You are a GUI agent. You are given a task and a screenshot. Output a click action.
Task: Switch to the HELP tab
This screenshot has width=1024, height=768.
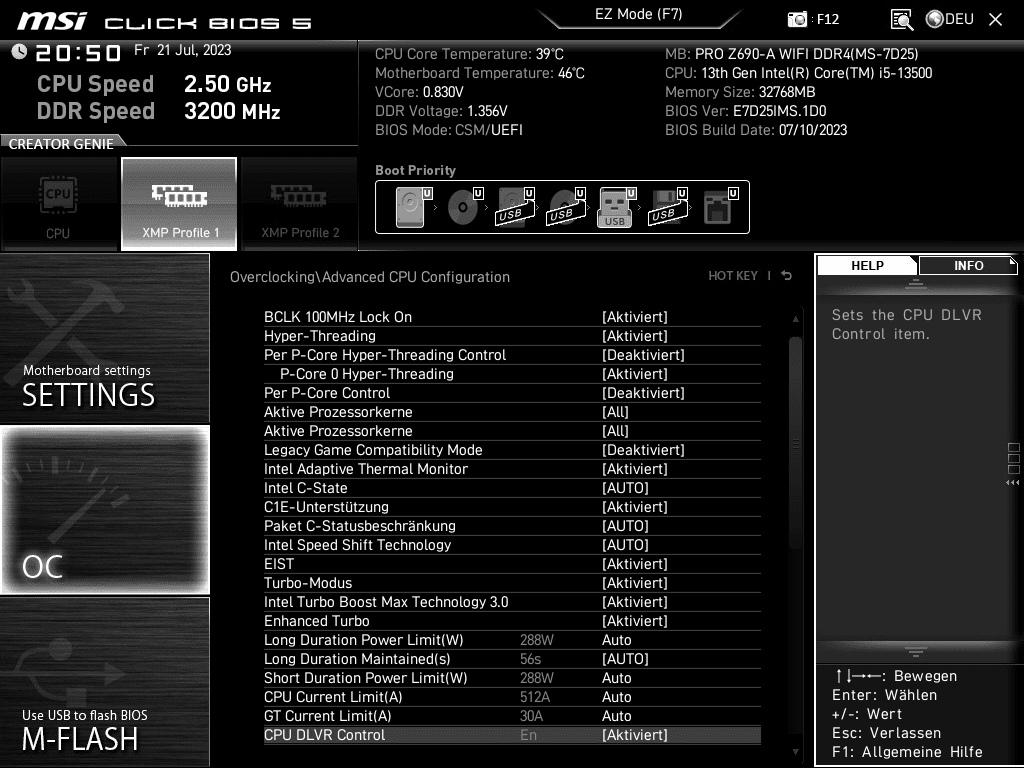[x=867, y=266]
